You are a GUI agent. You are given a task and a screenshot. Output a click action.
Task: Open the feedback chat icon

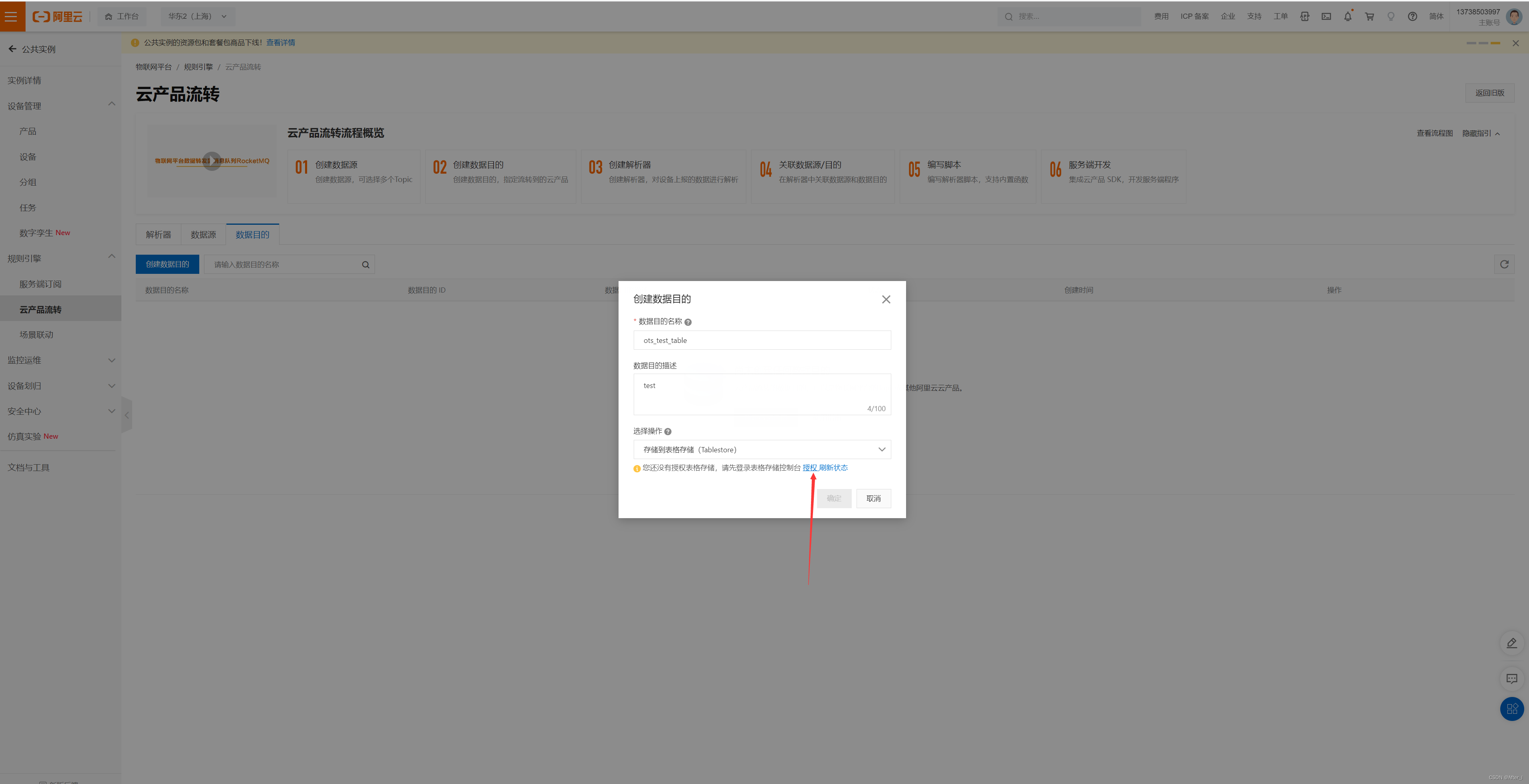[x=1511, y=678]
